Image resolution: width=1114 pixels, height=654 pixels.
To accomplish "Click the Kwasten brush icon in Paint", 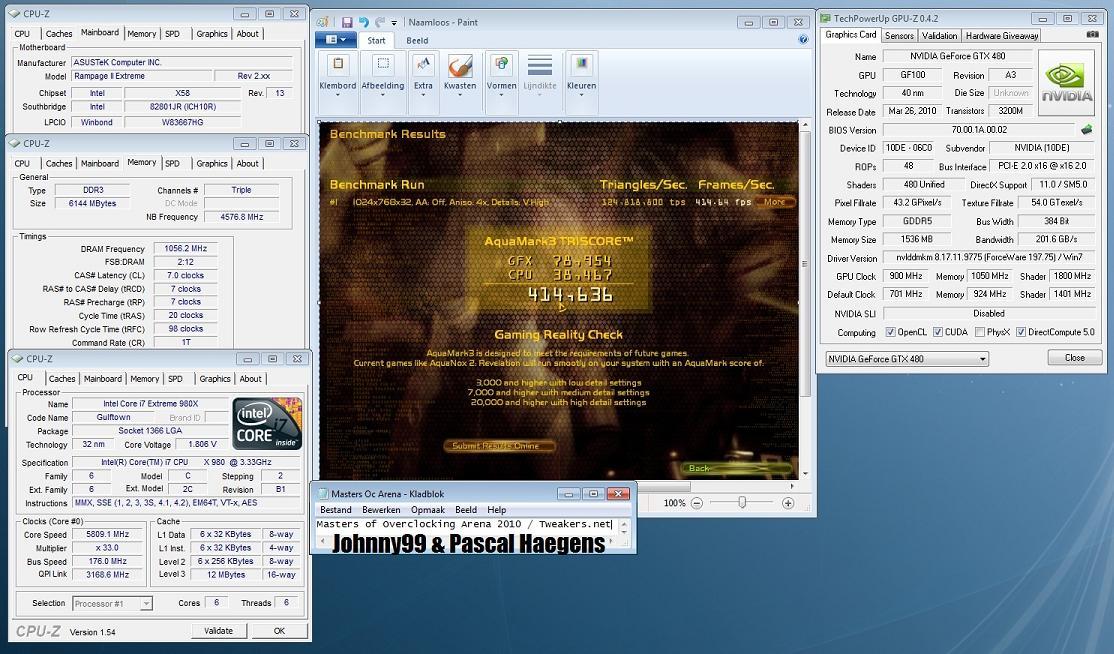I will pyautogui.click(x=460, y=66).
